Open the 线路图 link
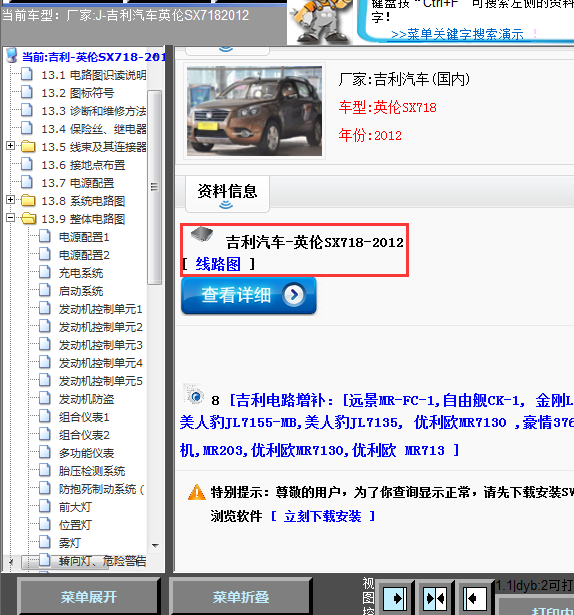This screenshot has width=574, height=615. [218, 264]
